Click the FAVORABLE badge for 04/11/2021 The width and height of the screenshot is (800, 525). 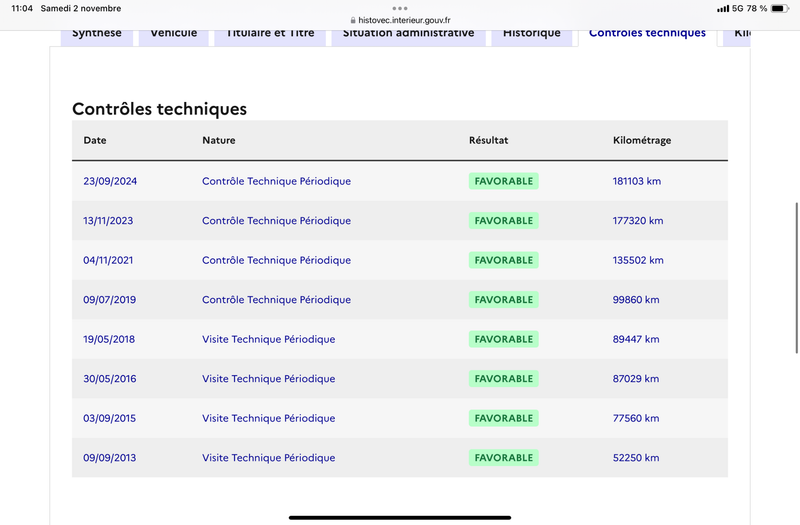point(504,260)
